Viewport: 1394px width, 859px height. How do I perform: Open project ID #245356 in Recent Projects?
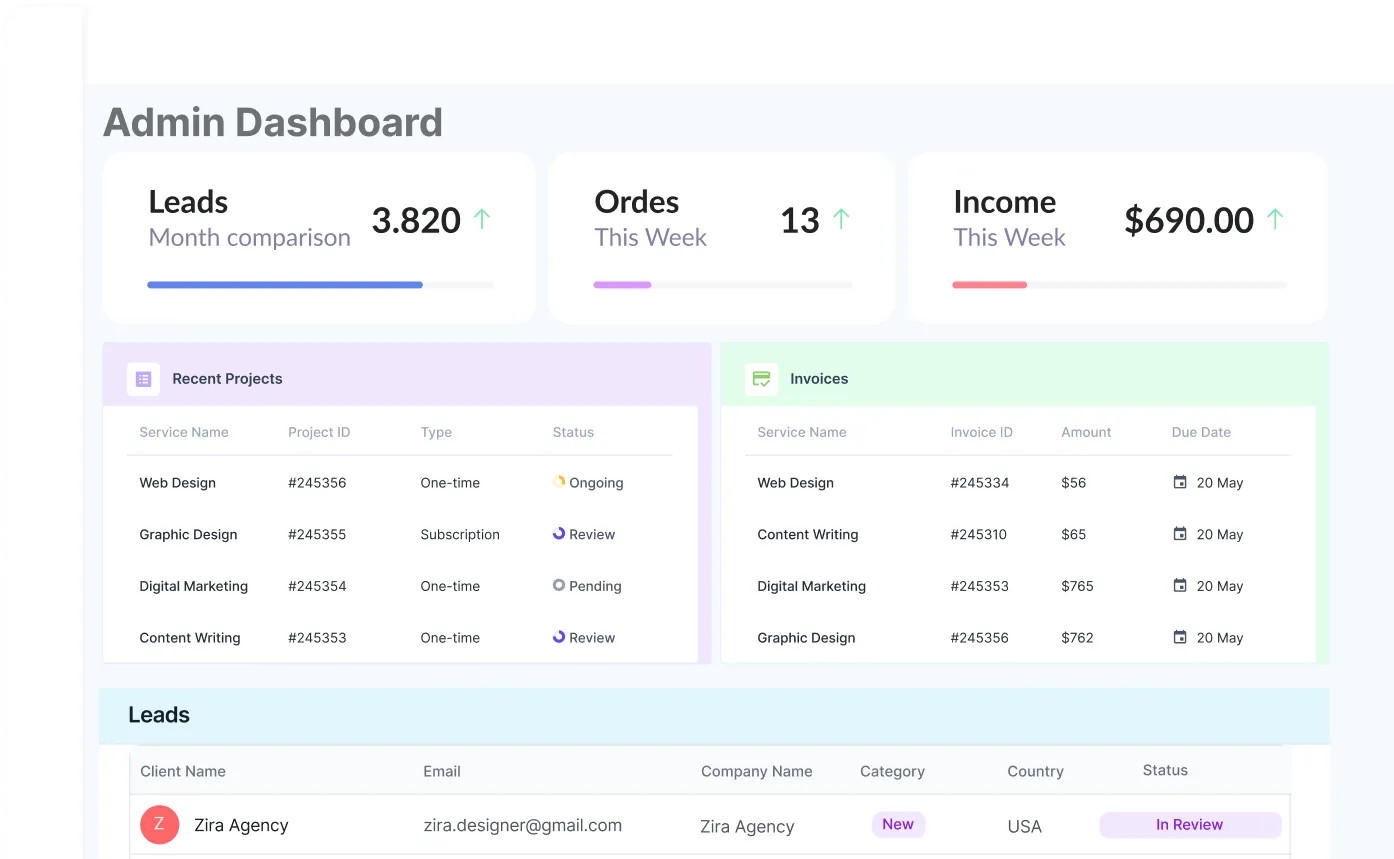coord(317,483)
